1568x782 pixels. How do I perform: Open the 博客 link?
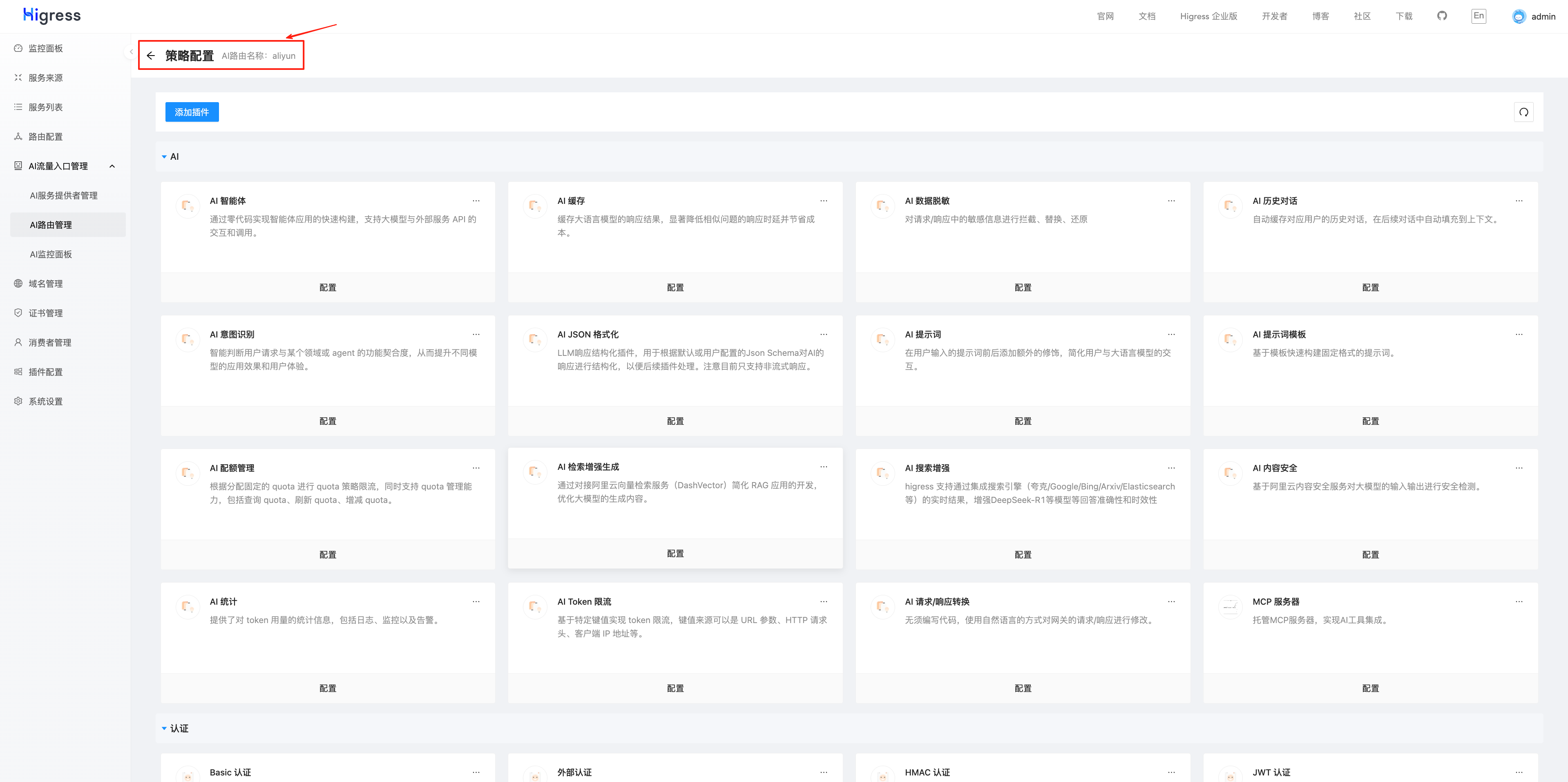point(1320,16)
